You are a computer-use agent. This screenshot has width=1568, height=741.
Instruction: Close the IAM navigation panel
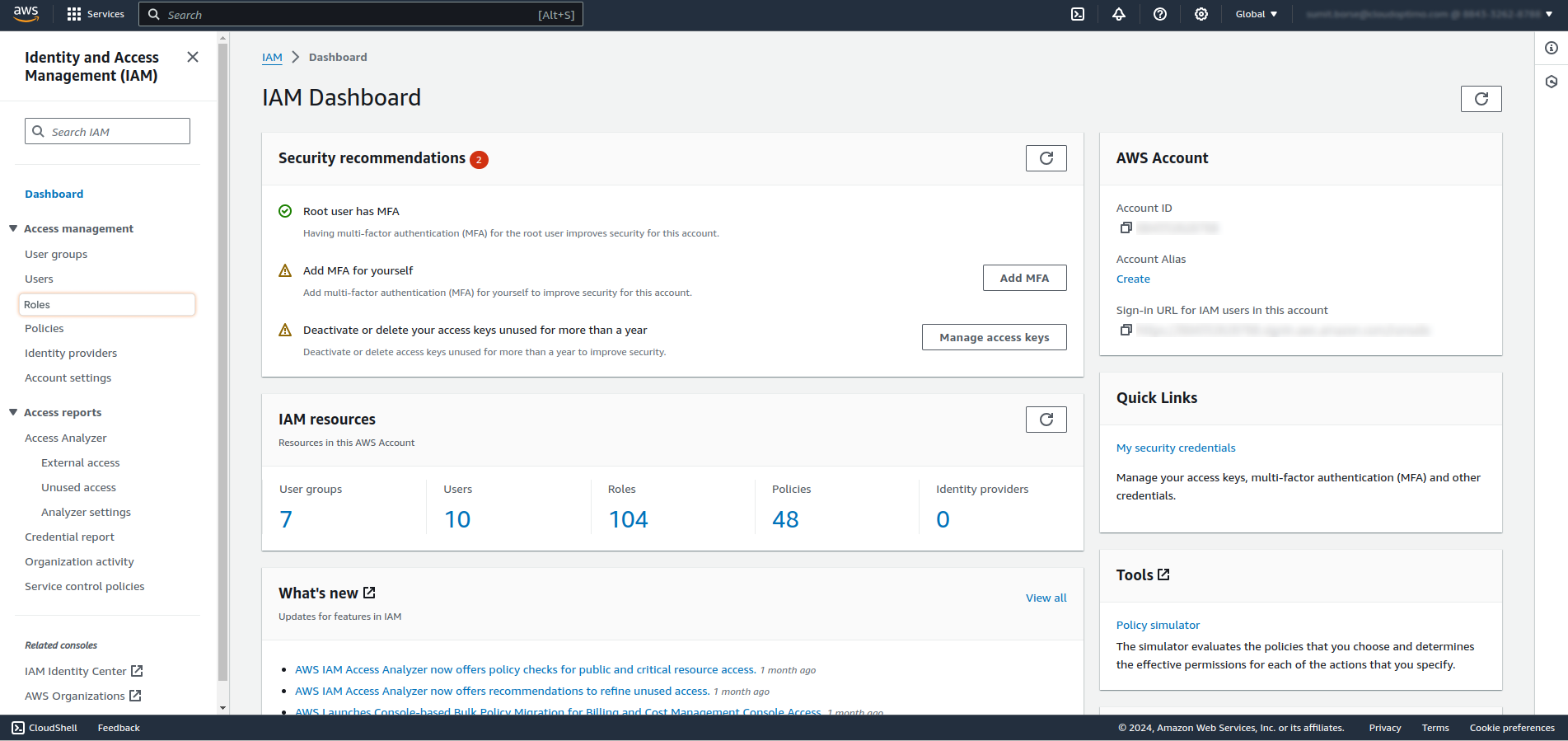click(193, 57)
